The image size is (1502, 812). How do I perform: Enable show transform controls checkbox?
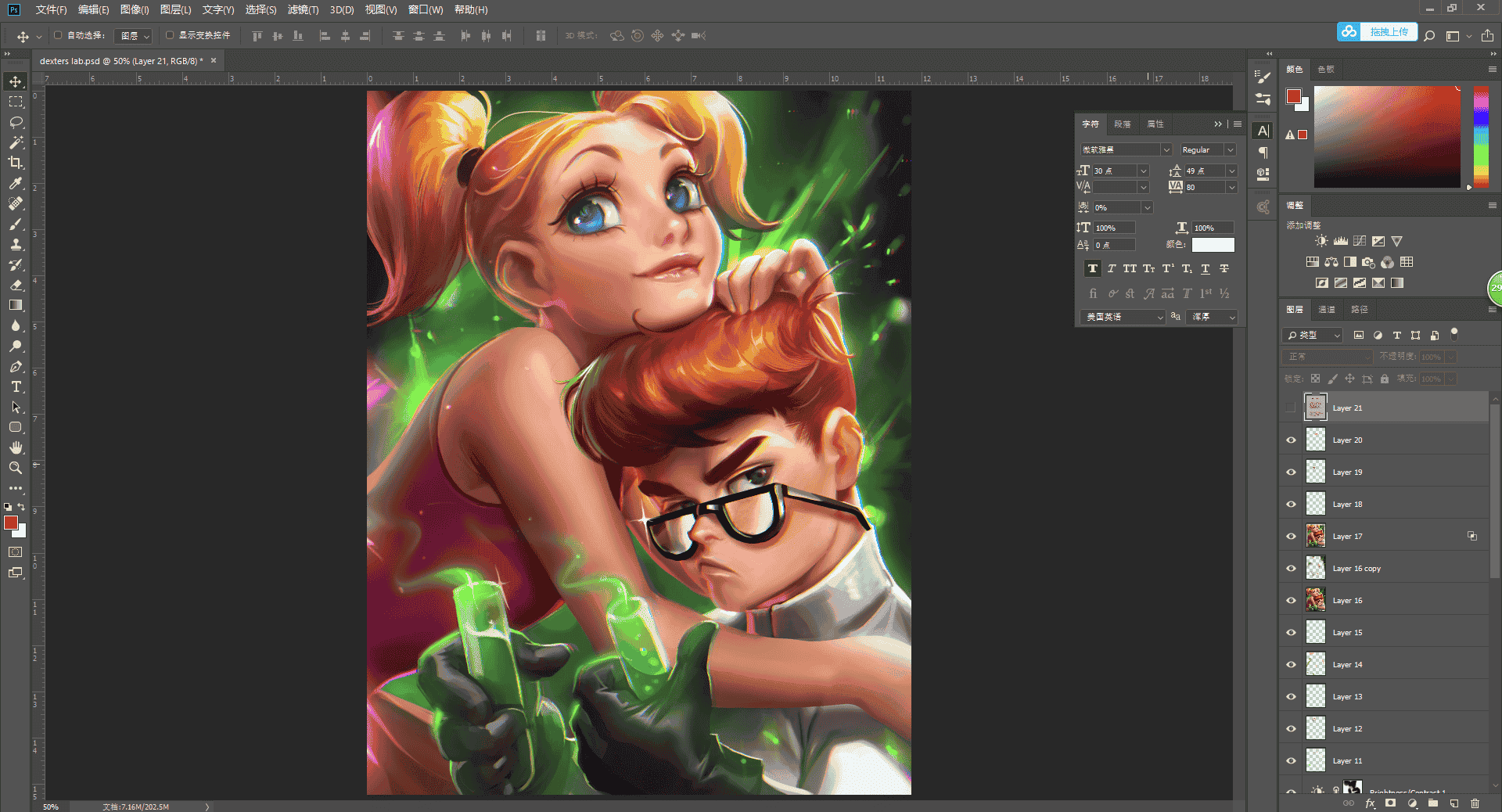click(170, 35)
